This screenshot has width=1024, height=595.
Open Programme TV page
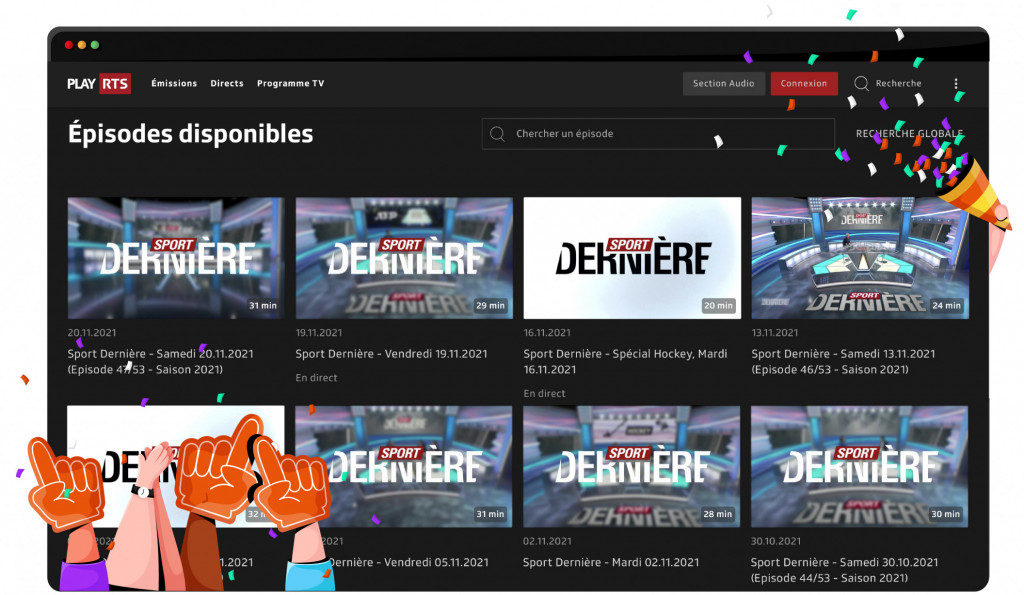point(291,84)
